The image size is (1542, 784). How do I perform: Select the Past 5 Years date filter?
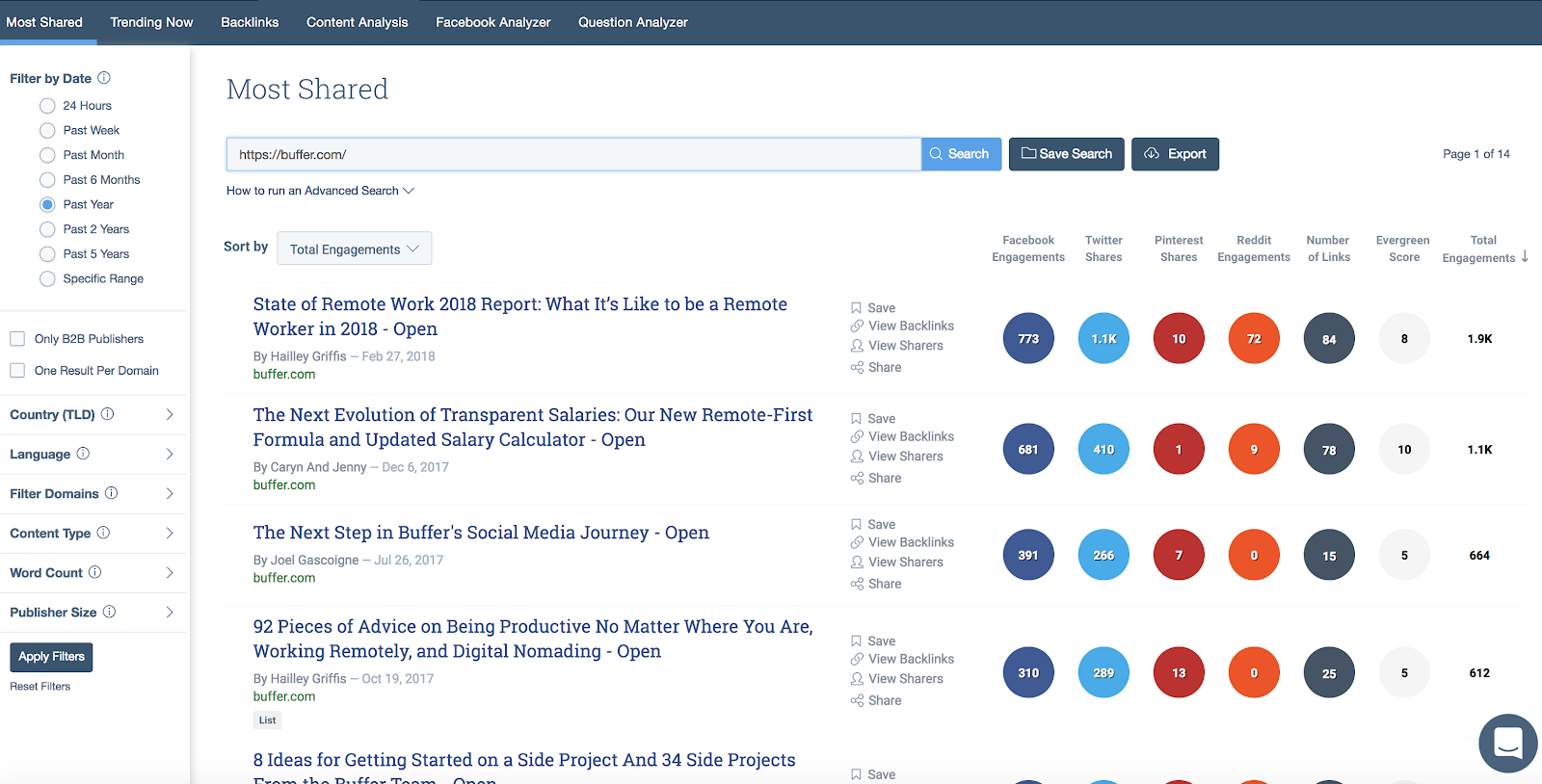47,254
